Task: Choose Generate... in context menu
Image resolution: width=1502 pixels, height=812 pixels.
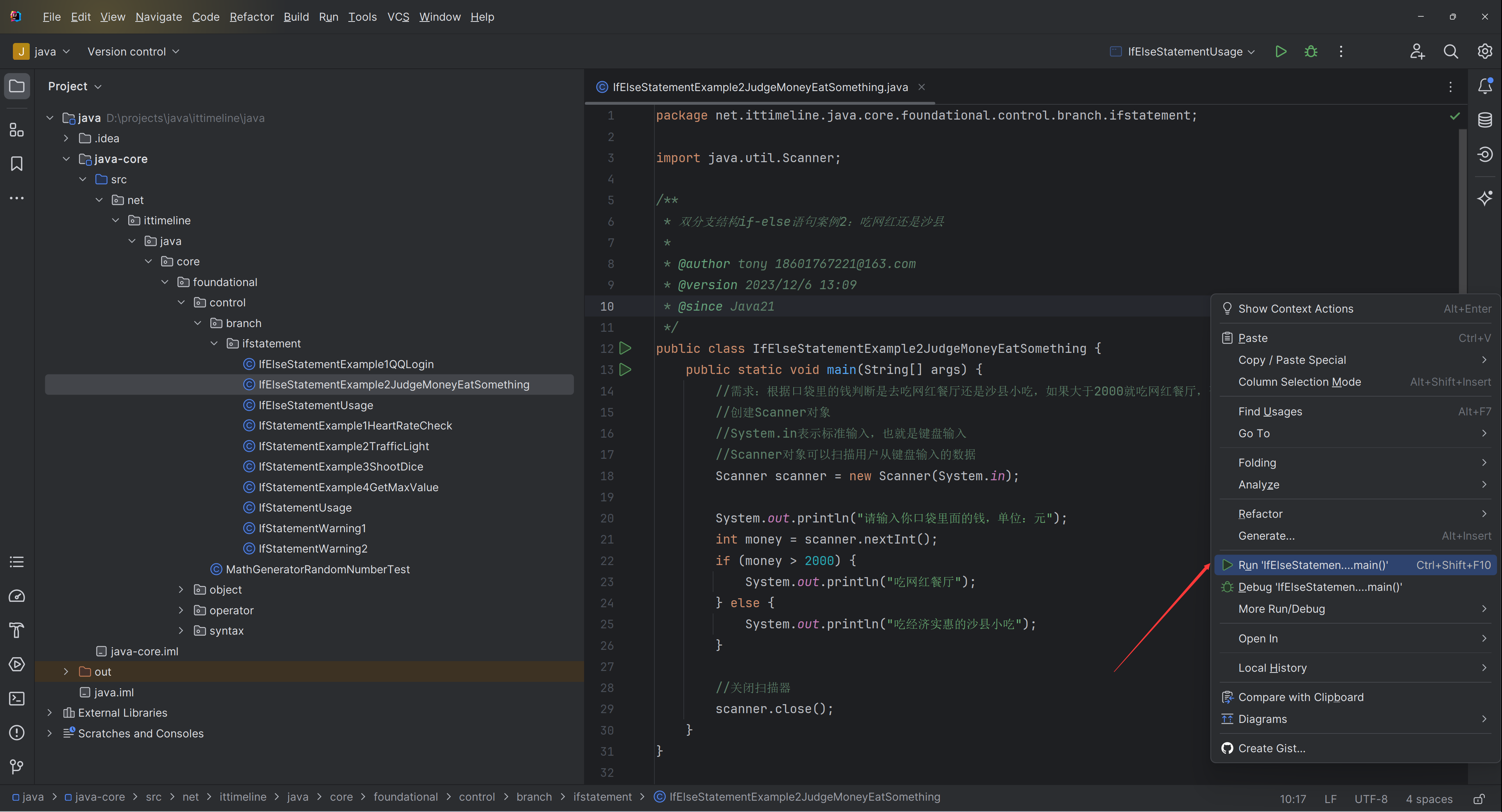Action: click(x=1356, y=536)
